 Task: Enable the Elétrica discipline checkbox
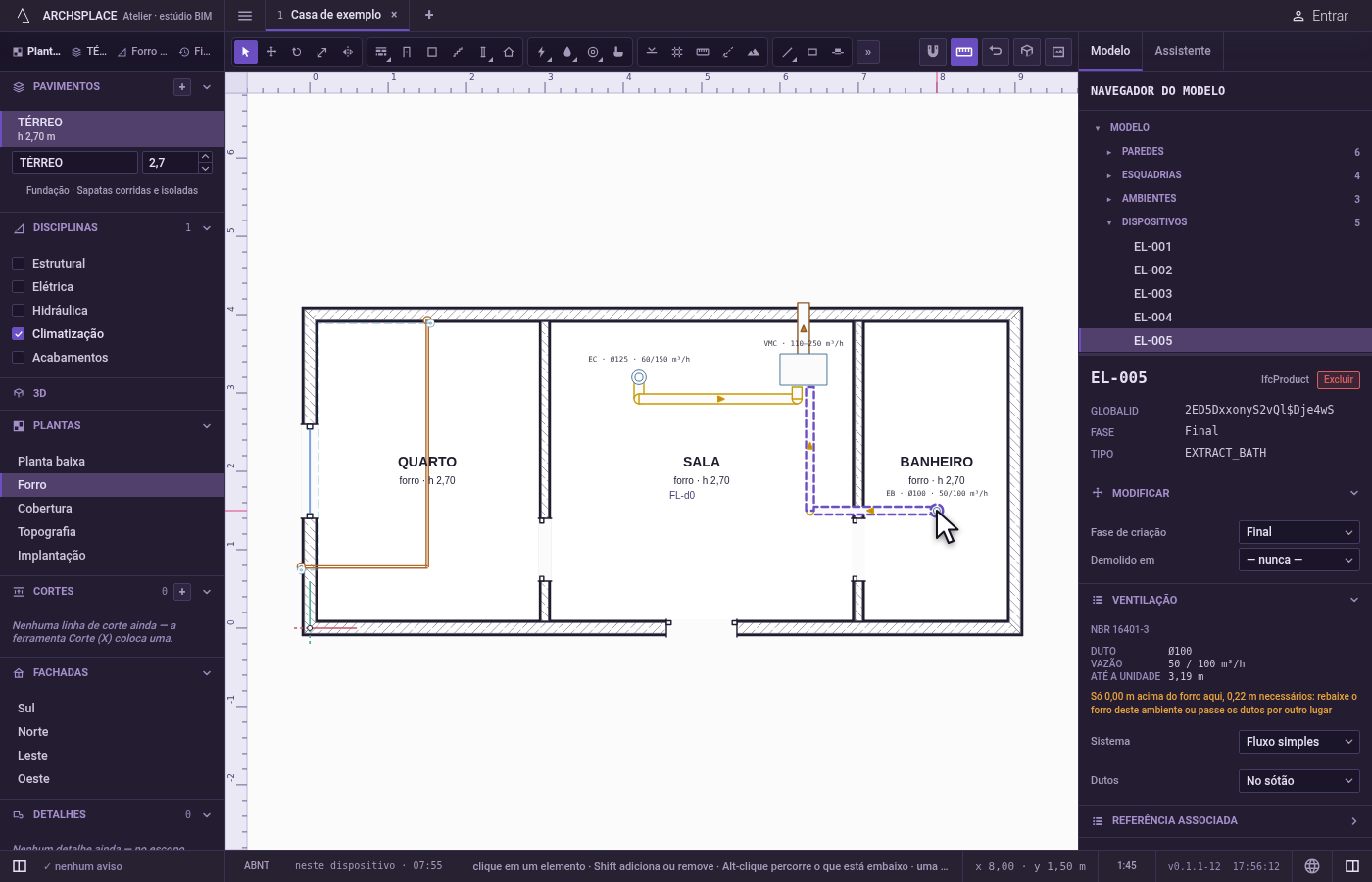(18, 287)
